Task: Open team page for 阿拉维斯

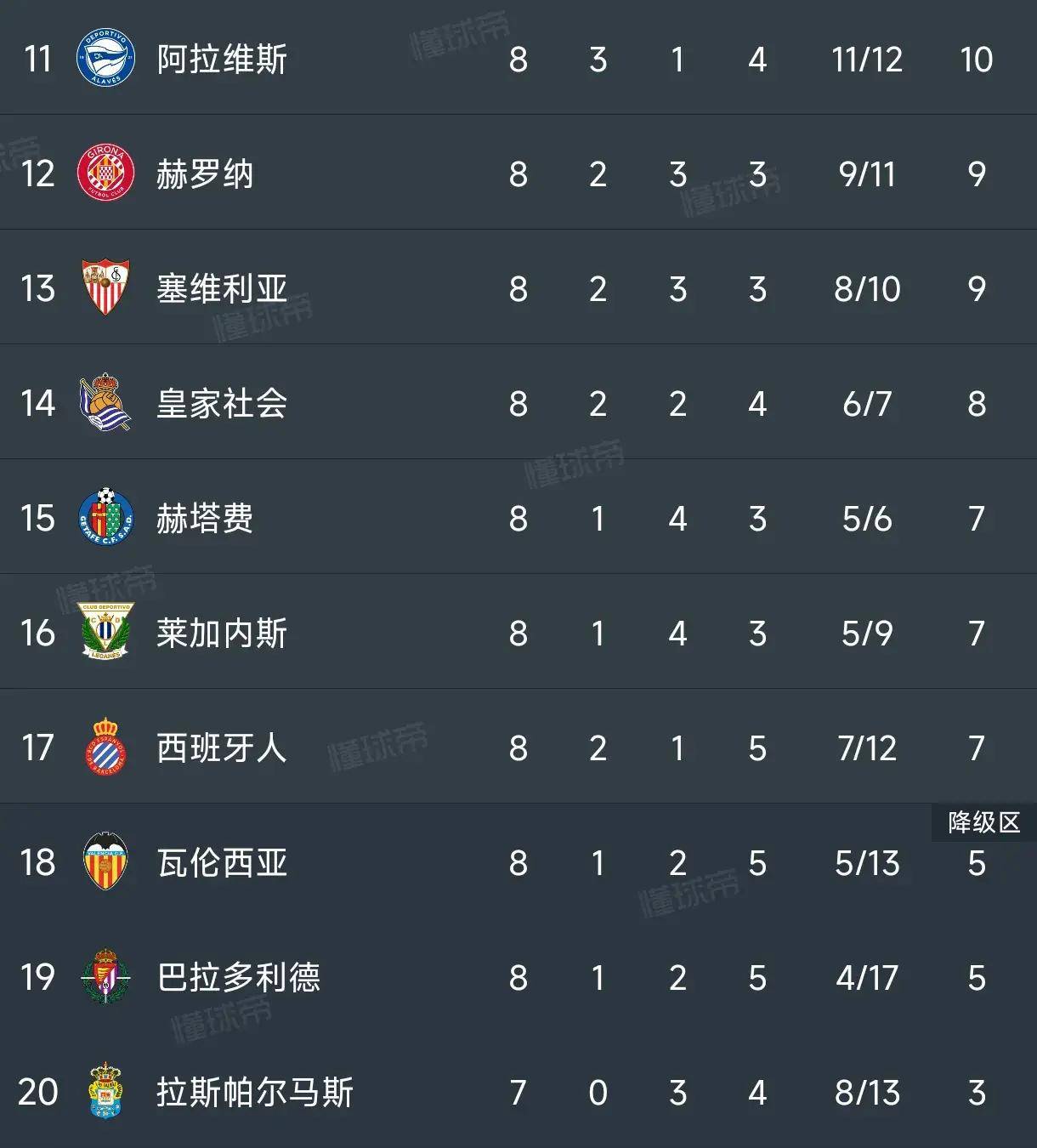Action: 222,60
